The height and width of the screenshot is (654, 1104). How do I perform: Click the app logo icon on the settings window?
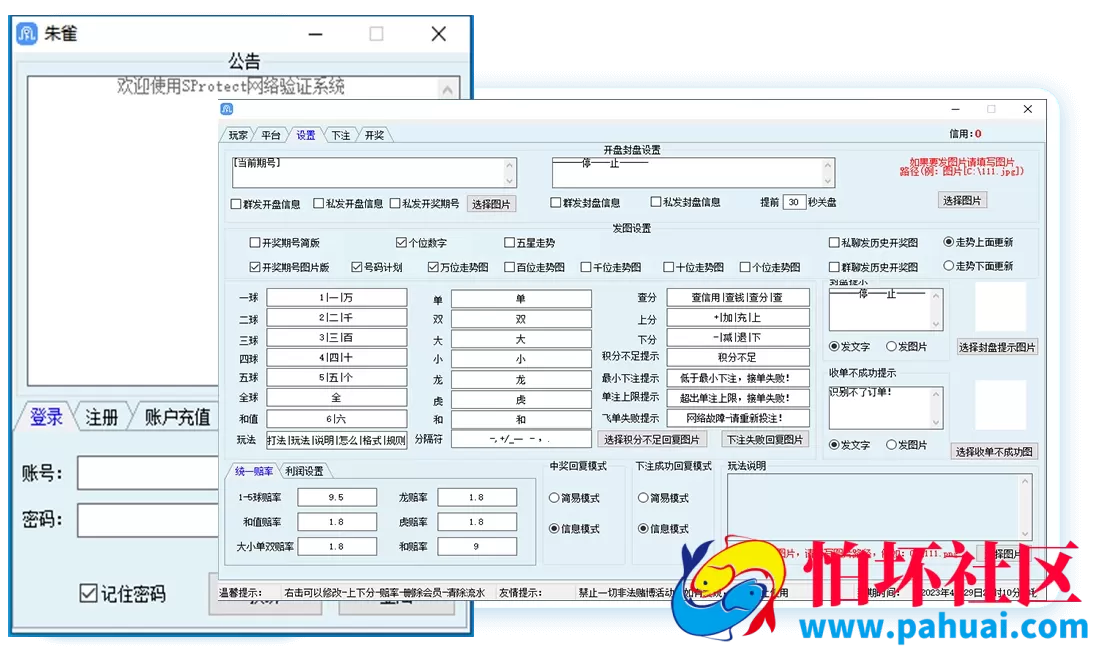(x=226, y=109)
